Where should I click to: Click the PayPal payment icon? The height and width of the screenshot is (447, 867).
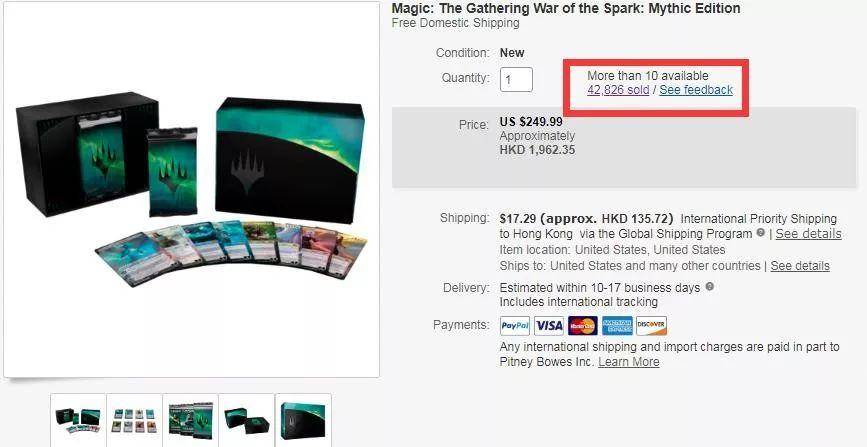pos(515,326)
